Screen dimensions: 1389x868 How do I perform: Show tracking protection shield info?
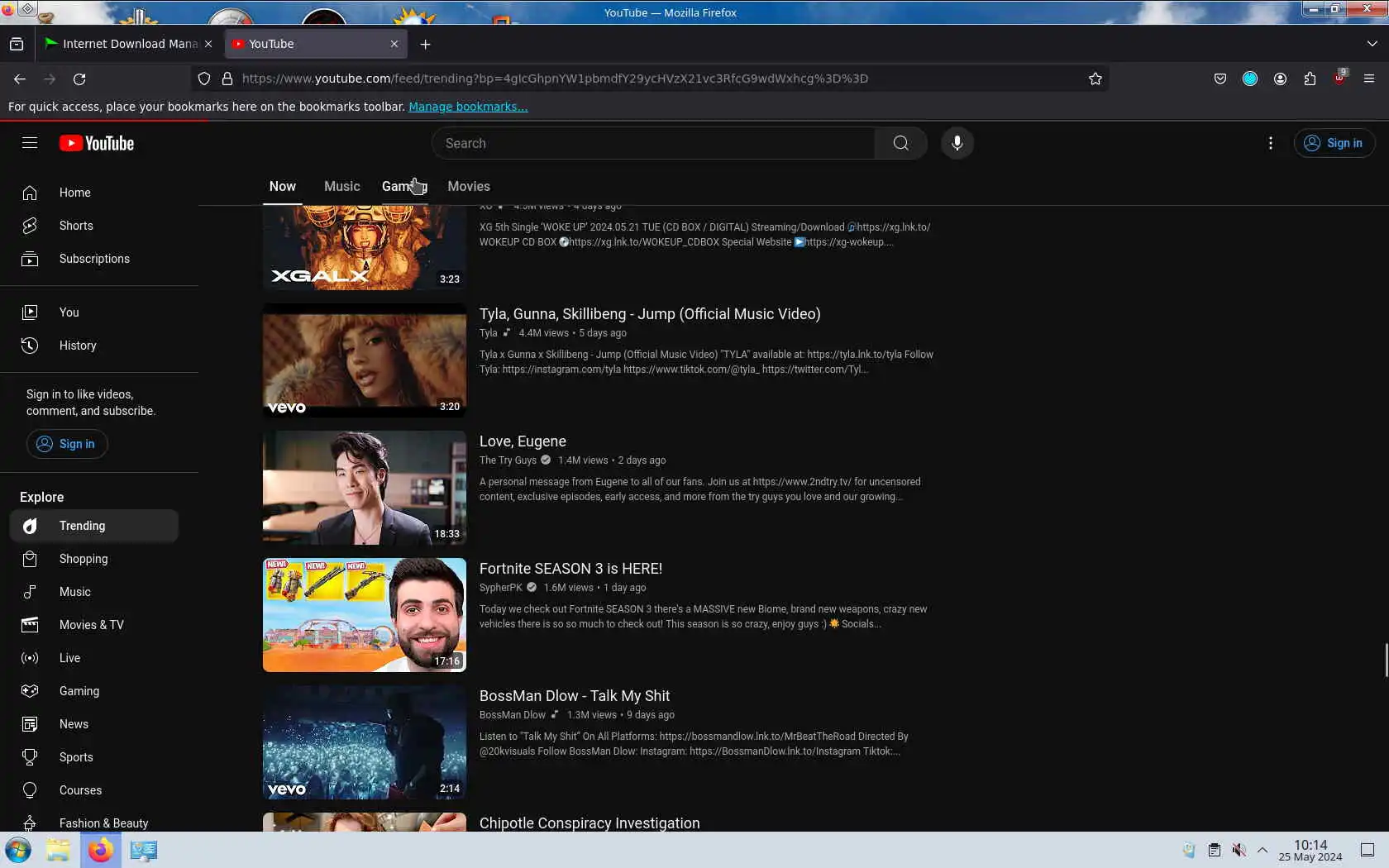coord(204,79)
